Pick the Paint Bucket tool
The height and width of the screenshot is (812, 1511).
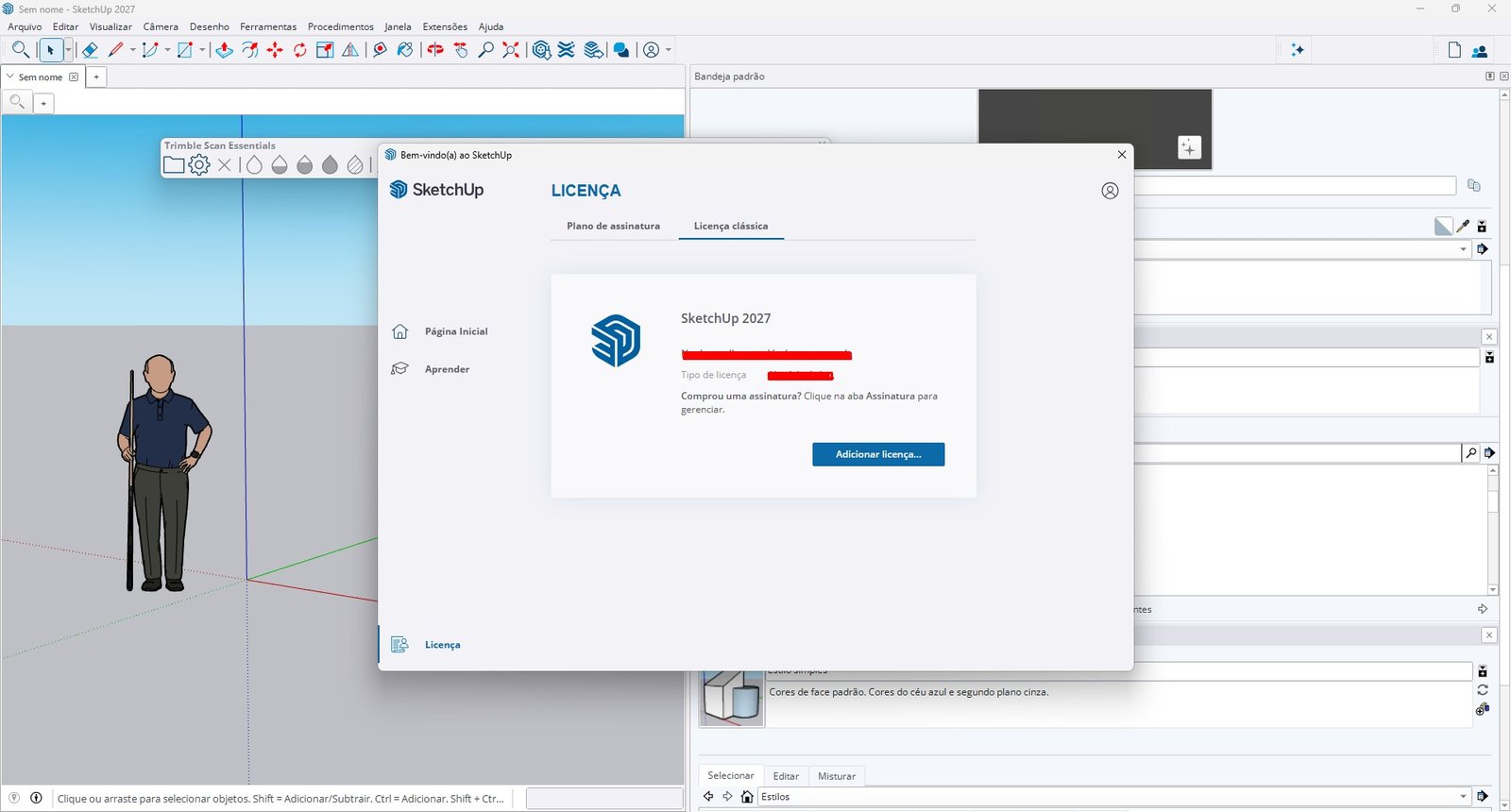405,50
